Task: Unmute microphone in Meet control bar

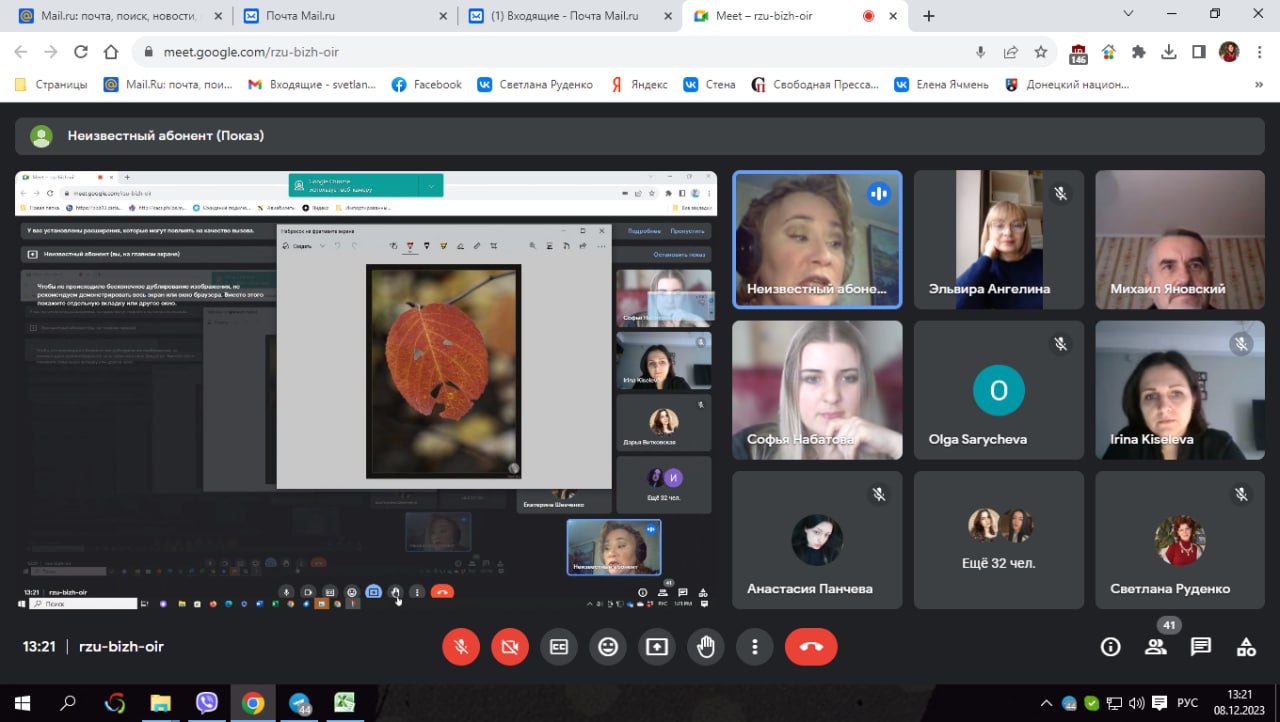Action: tap(461, 647)
